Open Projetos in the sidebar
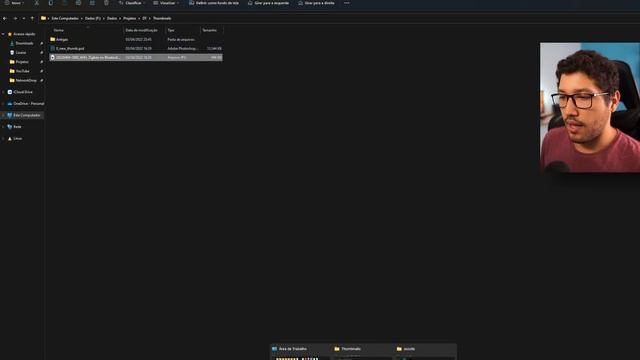 tap(22, 62)
